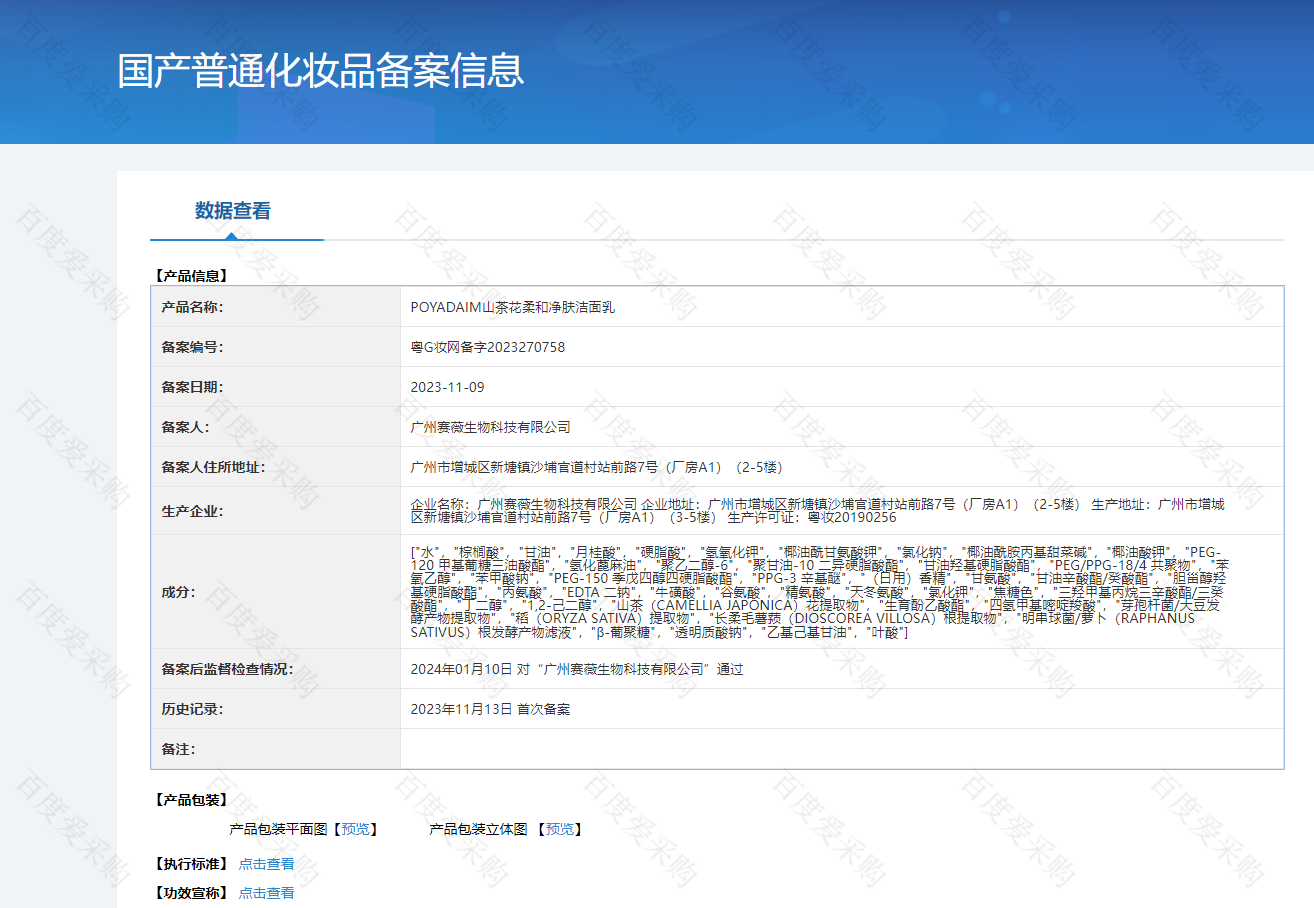Viewport: 1314px width, 908px height.
Task: Open 点击查看 link beside 功效宣称
Action: tap(266, 893)
